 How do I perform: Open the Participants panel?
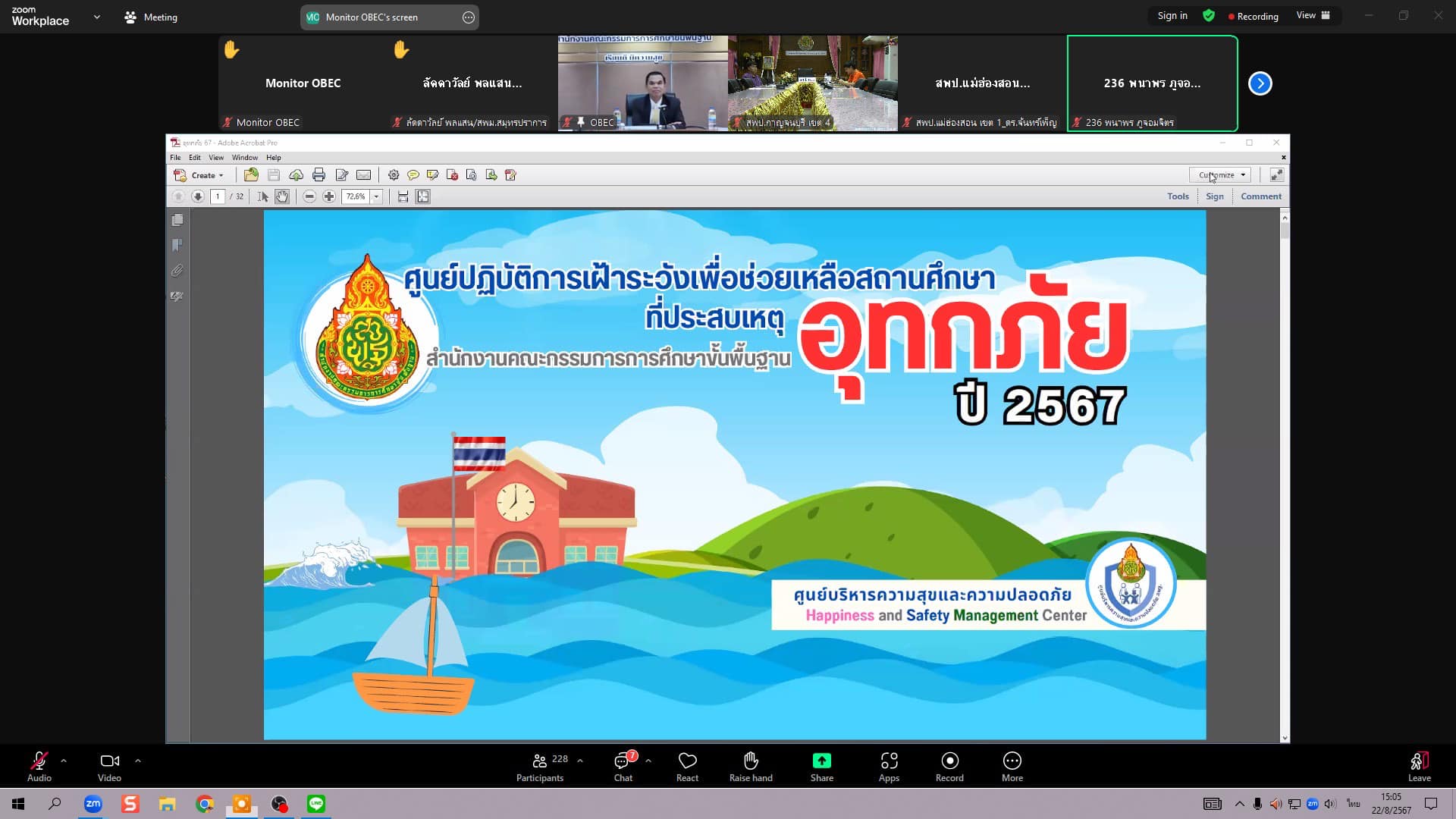[x=540, y=766]
